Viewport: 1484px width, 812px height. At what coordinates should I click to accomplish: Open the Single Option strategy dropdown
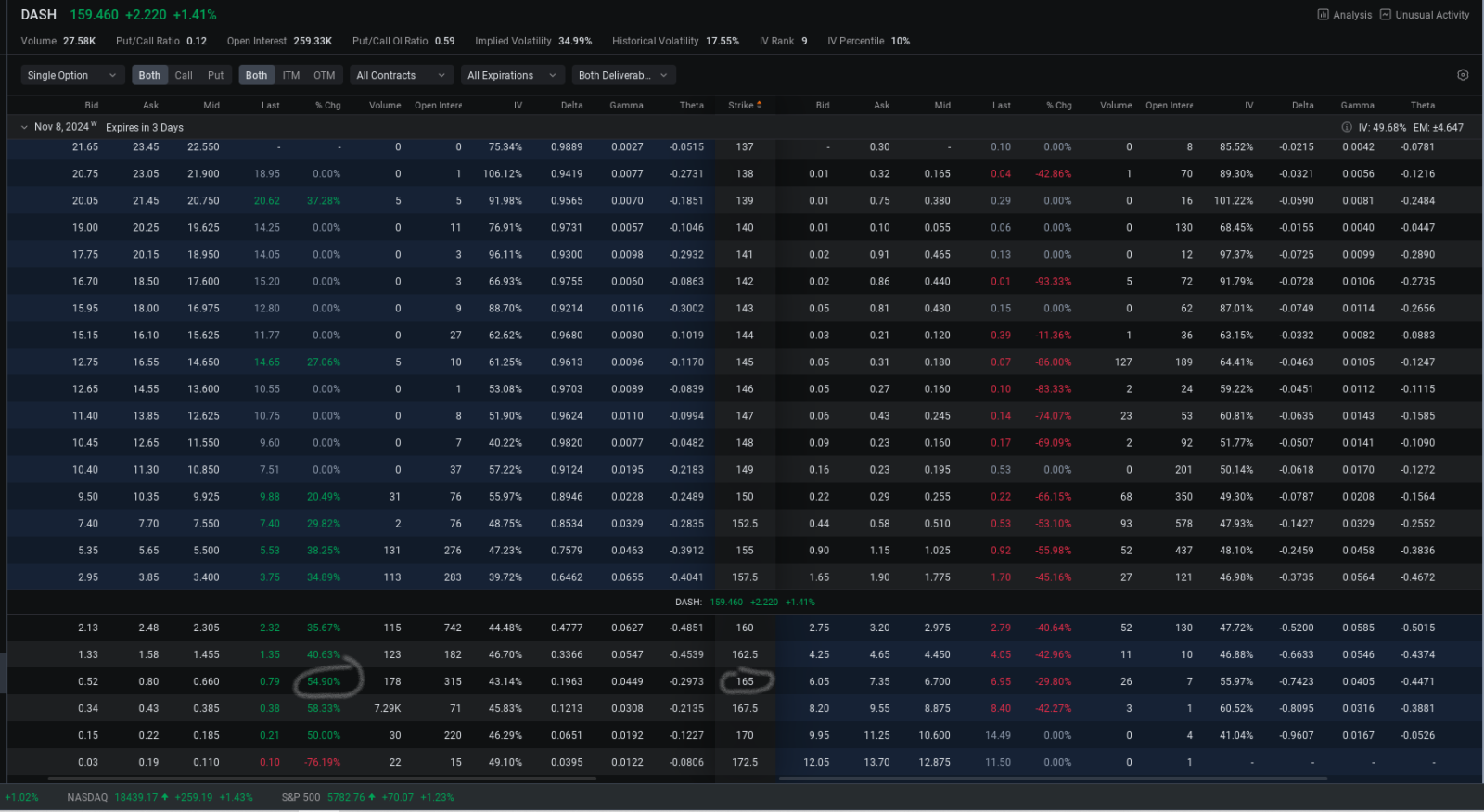(x=72, y=75)
